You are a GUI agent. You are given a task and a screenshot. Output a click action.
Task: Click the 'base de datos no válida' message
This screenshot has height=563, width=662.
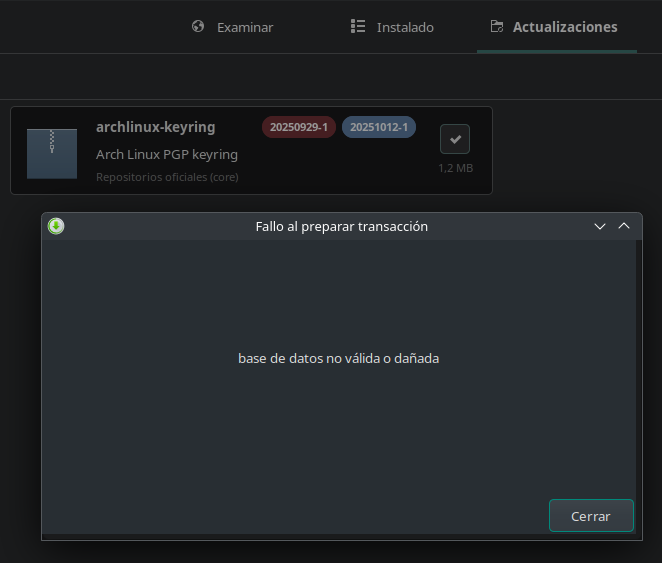[x=338, y=358]
